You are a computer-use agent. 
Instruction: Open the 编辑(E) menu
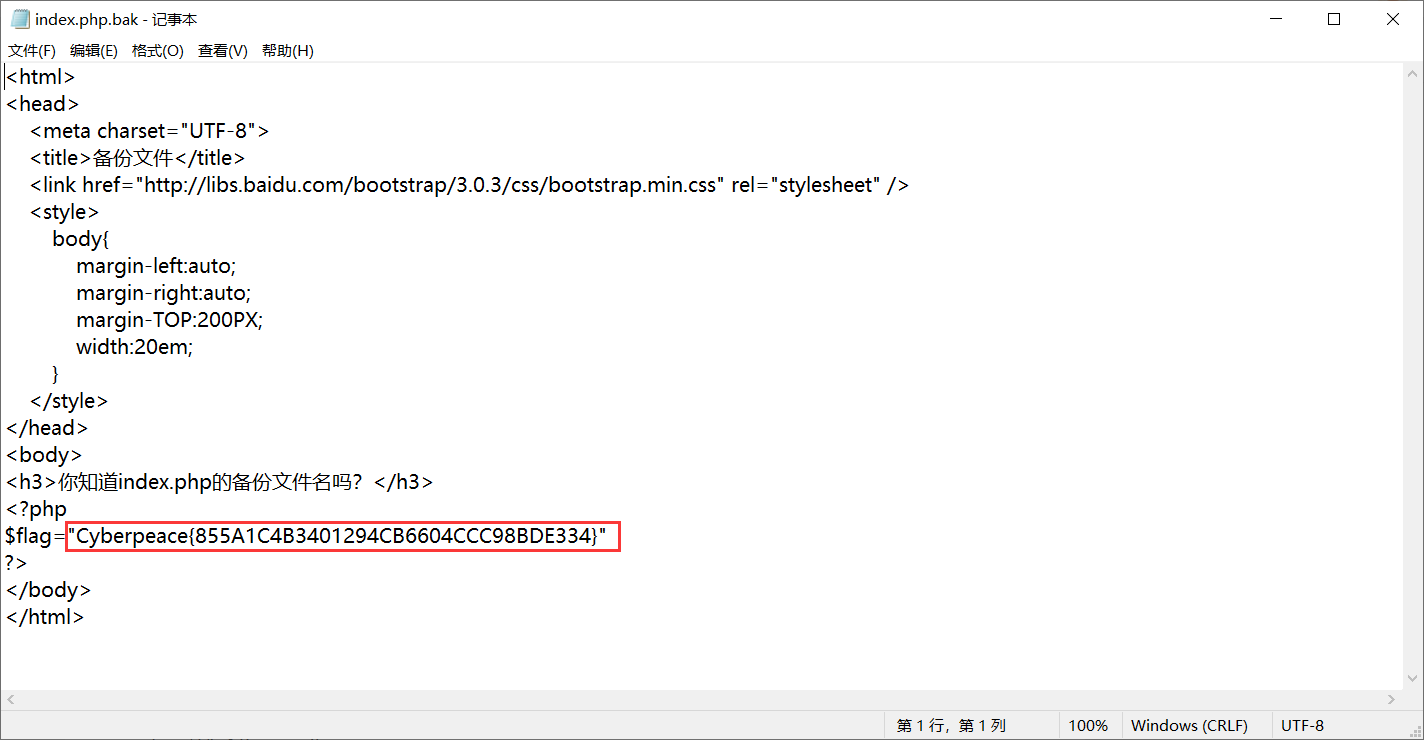(93, 50)
